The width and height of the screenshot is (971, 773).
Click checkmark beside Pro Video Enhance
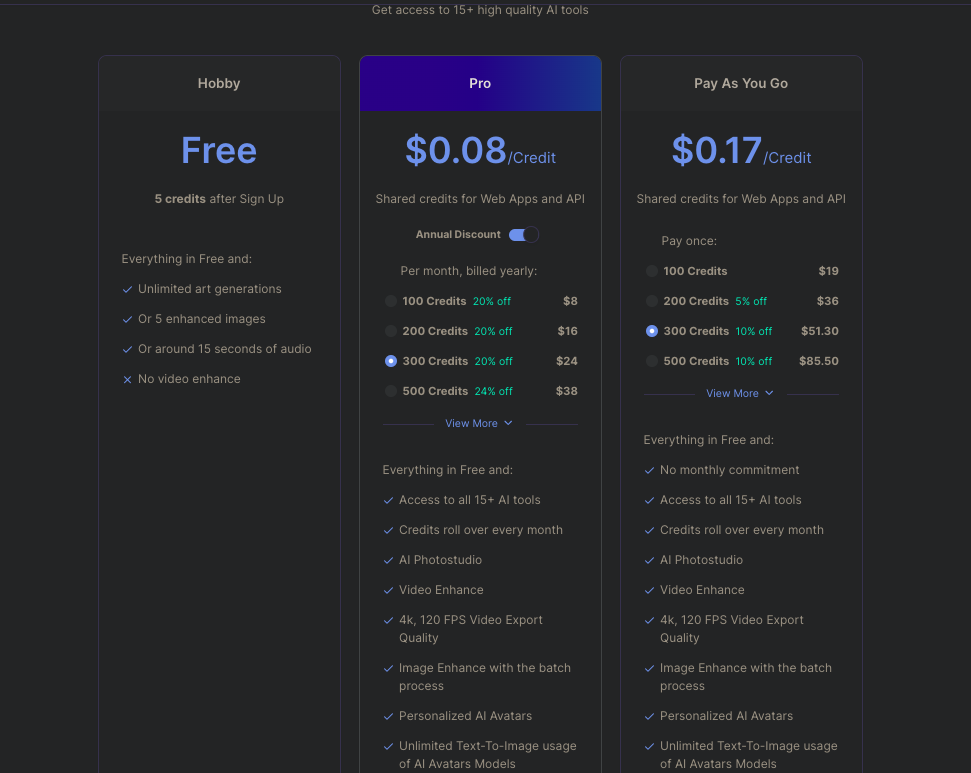(388, 591)
